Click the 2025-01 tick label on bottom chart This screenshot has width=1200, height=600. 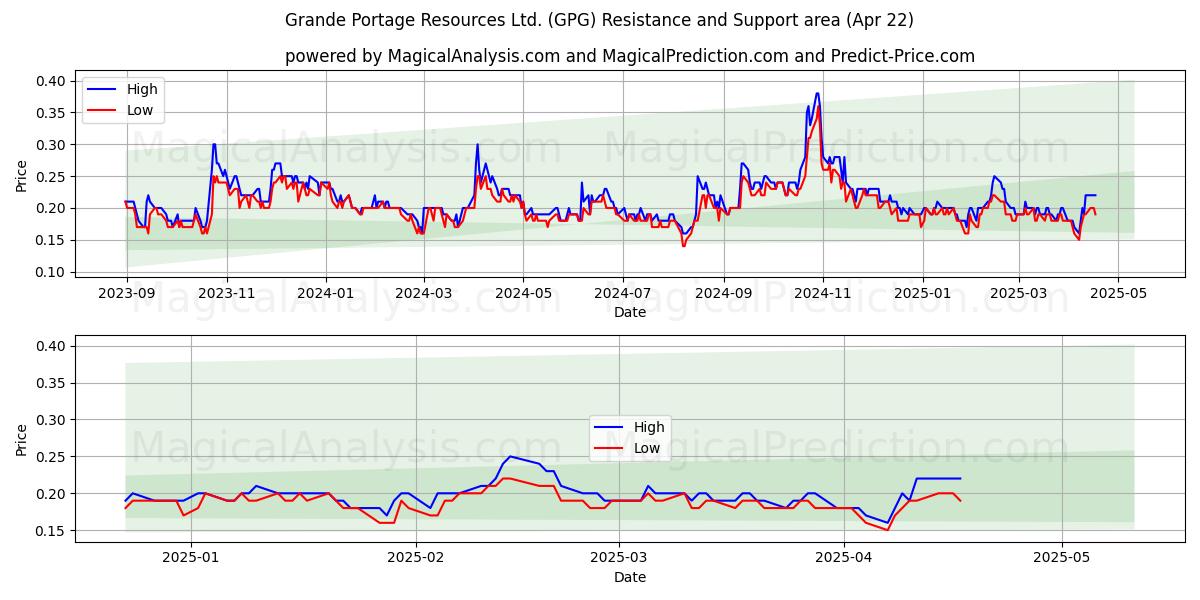click(x=191, y=559)
